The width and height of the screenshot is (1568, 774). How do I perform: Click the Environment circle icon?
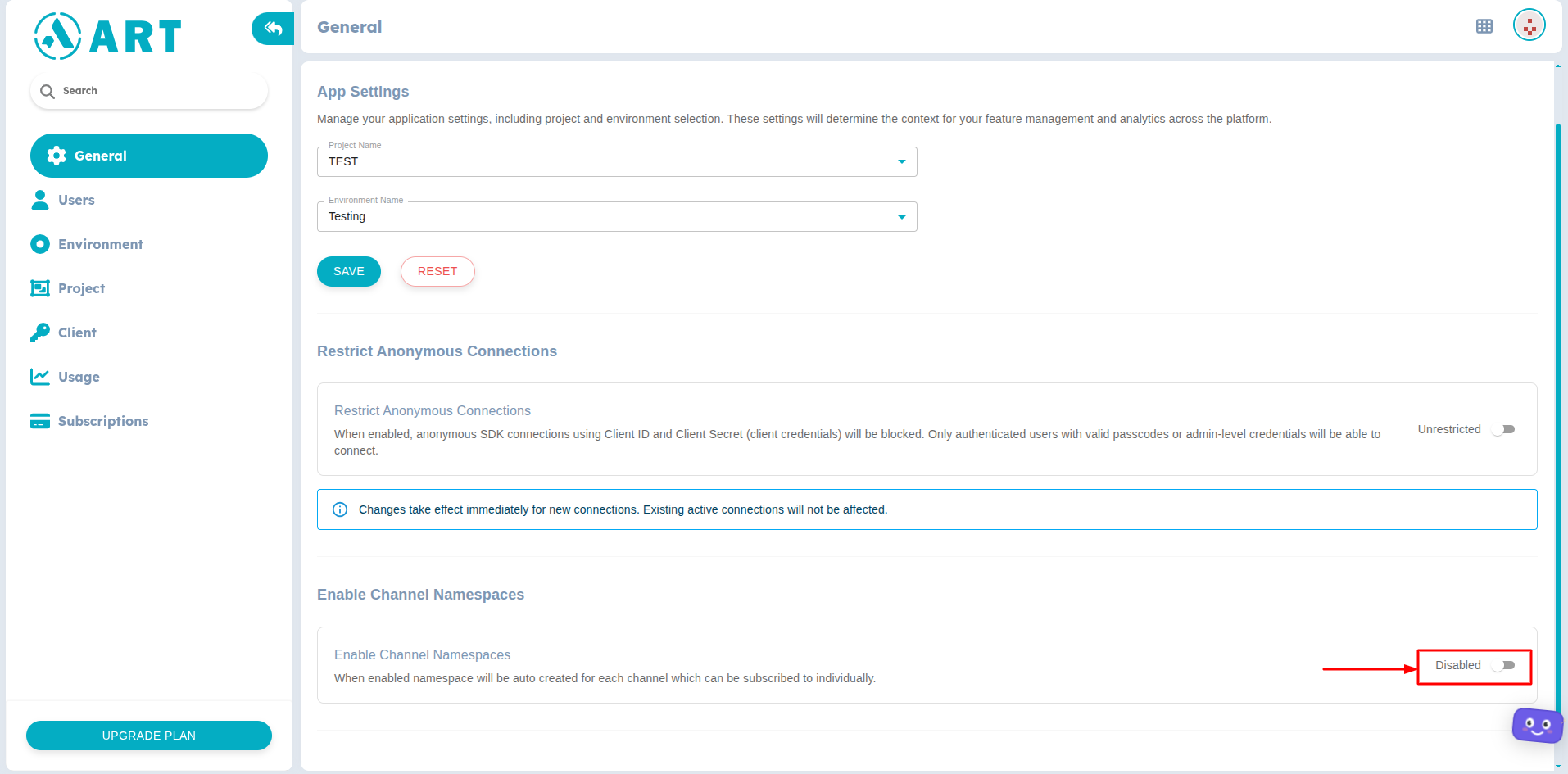coord(40,244)
